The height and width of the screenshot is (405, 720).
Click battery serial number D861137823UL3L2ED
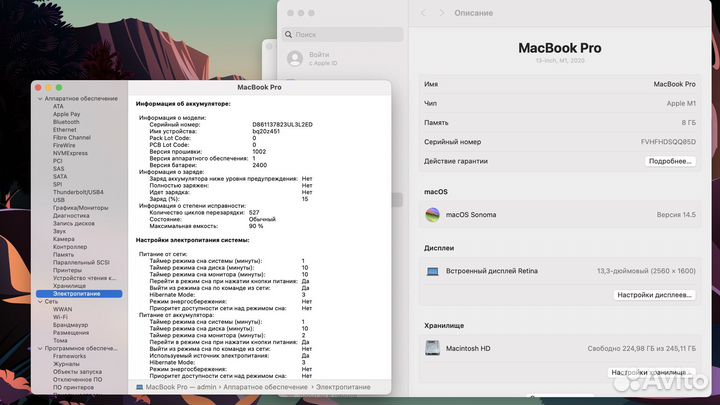282,124
